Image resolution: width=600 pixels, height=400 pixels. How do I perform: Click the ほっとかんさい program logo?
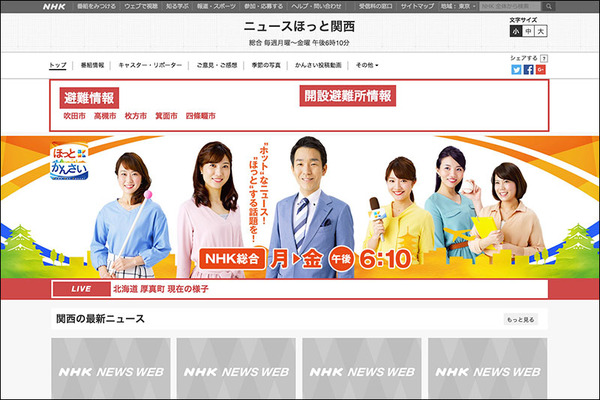tap(71, 162)
